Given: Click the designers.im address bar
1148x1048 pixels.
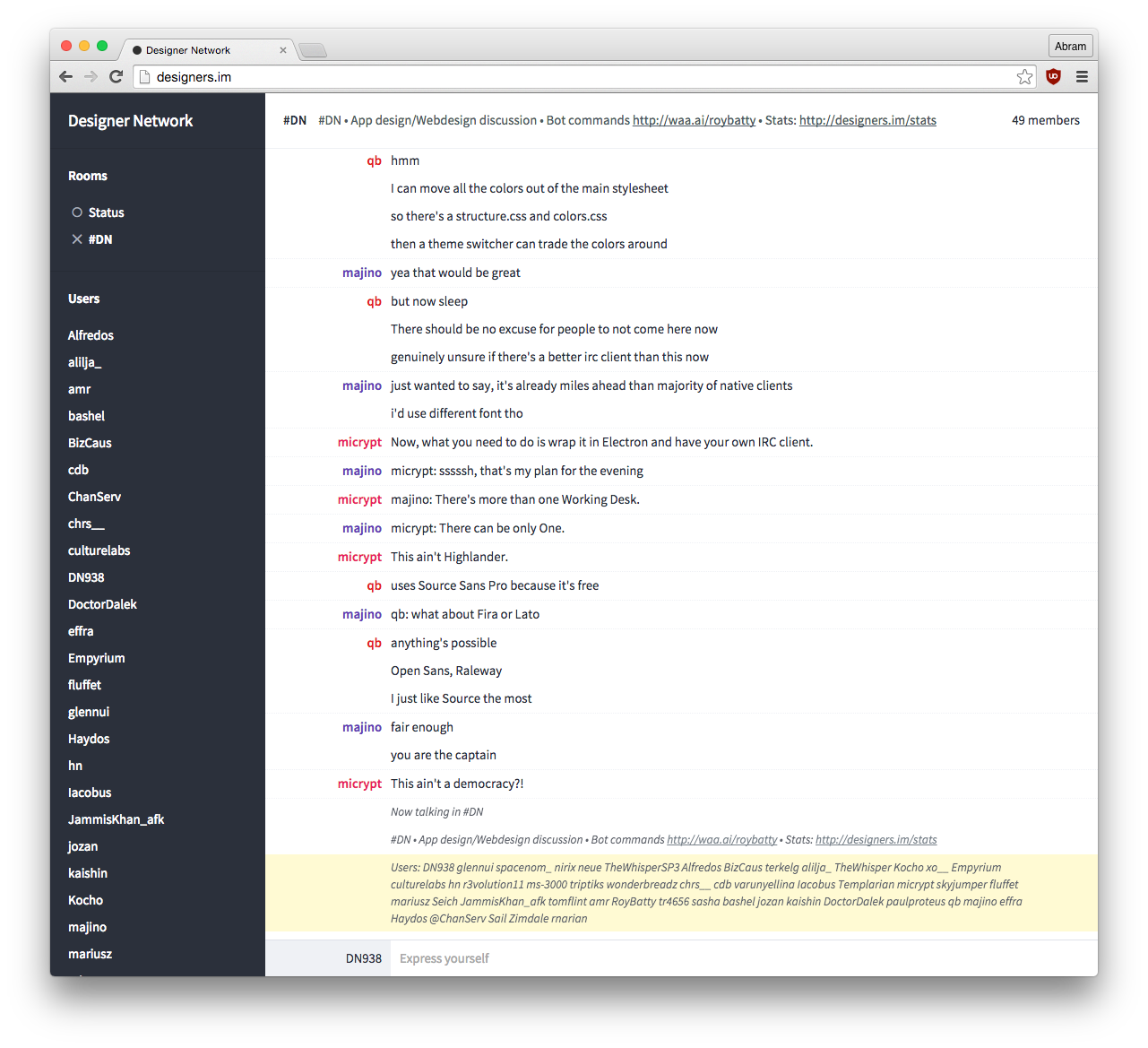Looking at the screenshot, I should 358,76.
